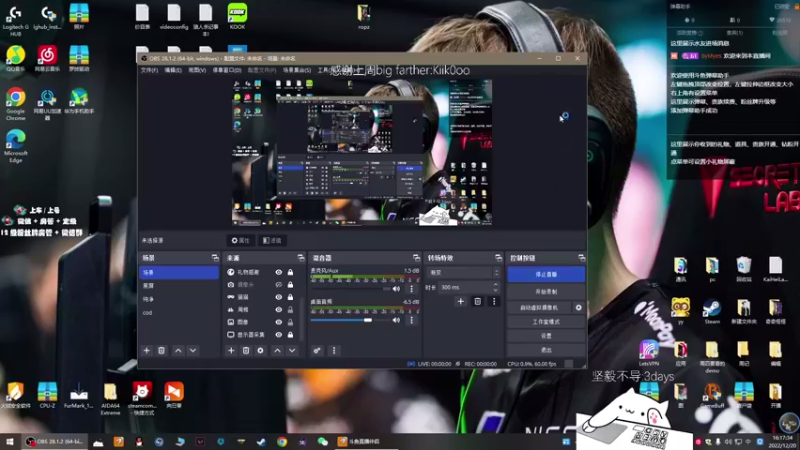
Task: Open the transition three-dot properties menu
Action: (493, 302)
